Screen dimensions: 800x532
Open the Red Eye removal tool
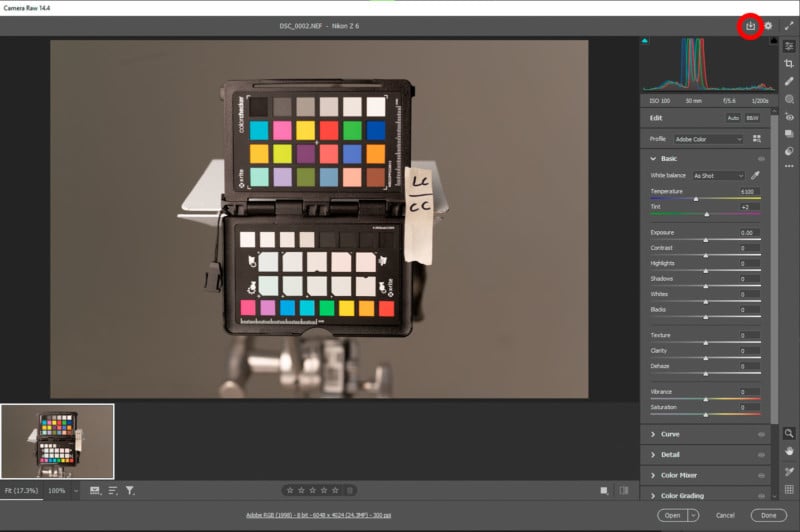[789, 117]
